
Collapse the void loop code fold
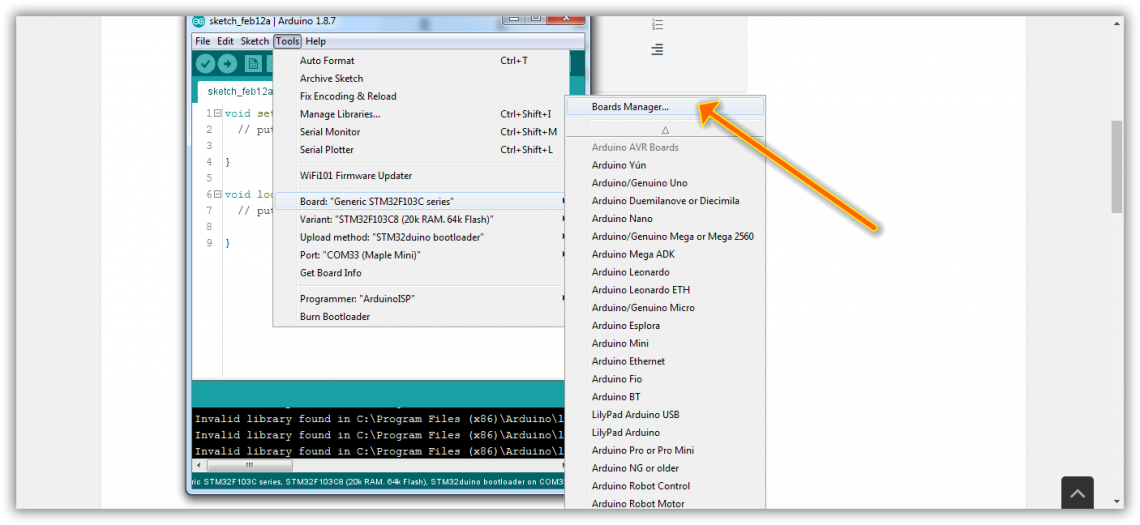[217, 194]
